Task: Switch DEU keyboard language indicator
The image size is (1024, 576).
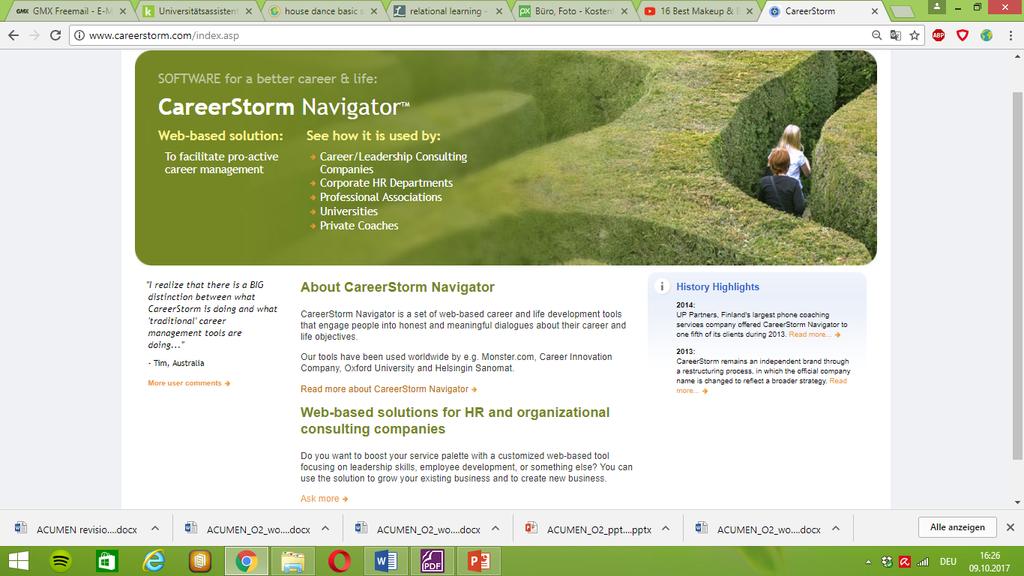Action: pos(948,562)
